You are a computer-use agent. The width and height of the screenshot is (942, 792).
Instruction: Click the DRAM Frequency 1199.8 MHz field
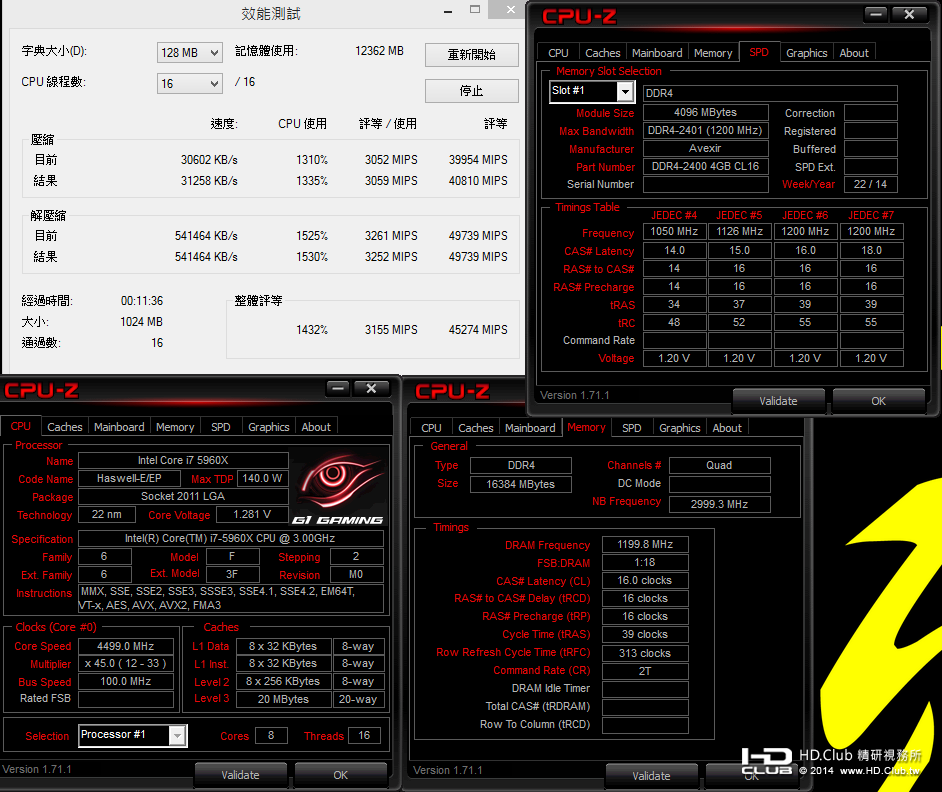pos(645,544)
